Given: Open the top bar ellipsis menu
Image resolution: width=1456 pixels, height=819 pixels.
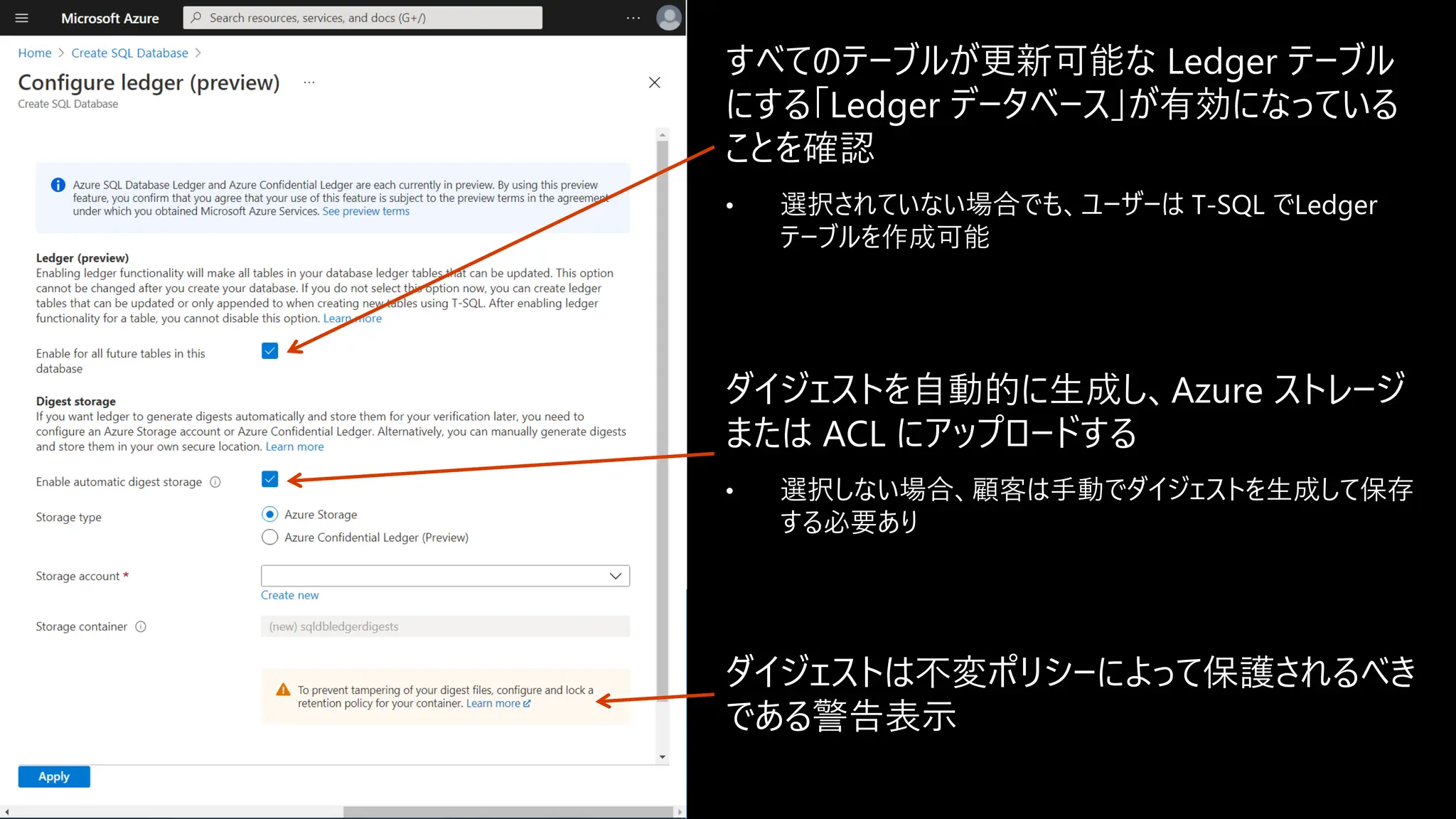Looking at the screenshot, I should tap(633, 18).
